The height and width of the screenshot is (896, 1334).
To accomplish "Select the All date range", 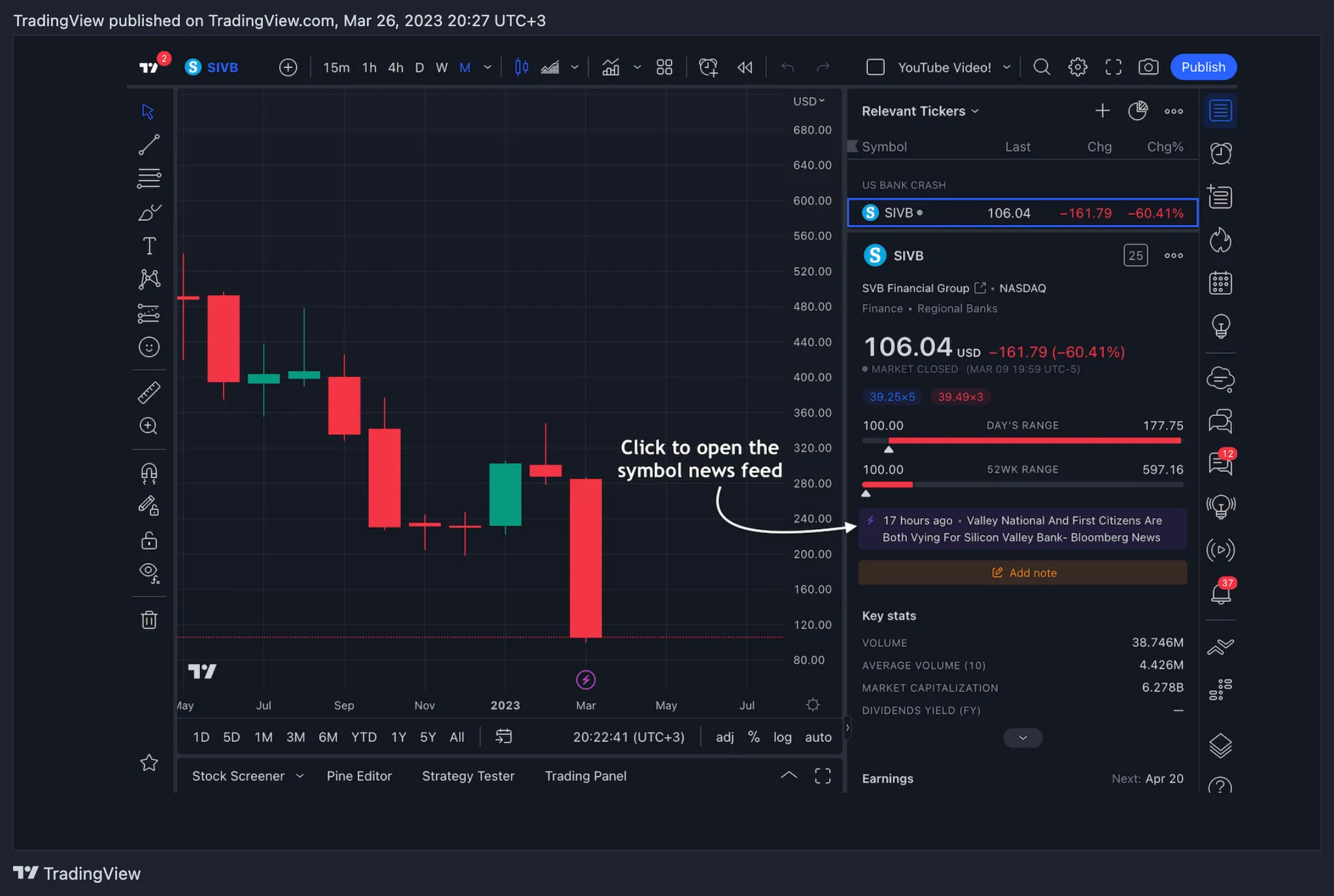I will tap(456, 737).
